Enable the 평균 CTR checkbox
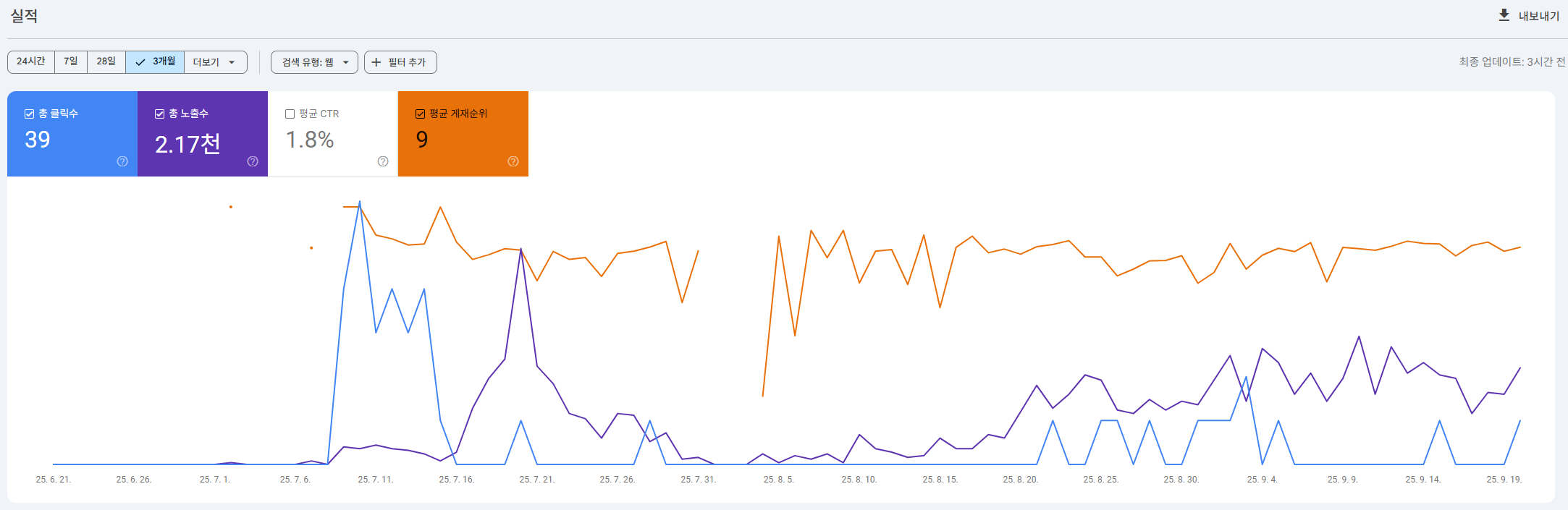This screenshot has width=1568, height=510. point(290,114)
